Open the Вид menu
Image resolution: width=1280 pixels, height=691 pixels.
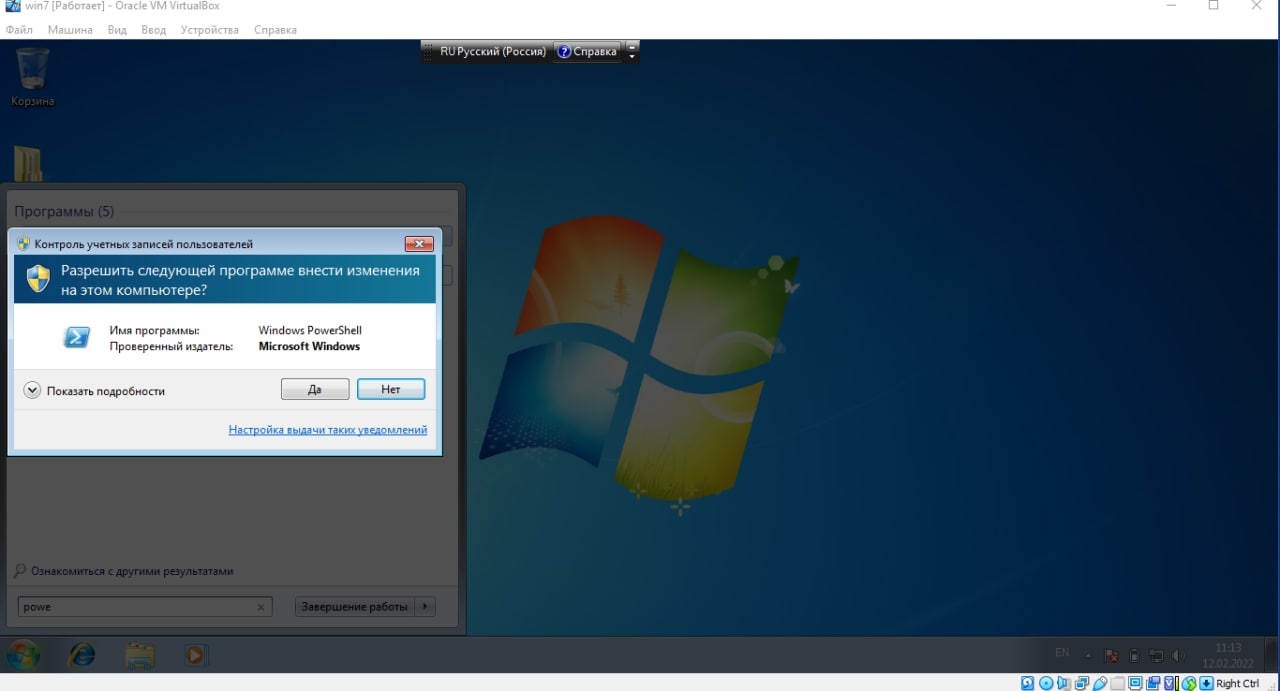click(x=117, y=30)
